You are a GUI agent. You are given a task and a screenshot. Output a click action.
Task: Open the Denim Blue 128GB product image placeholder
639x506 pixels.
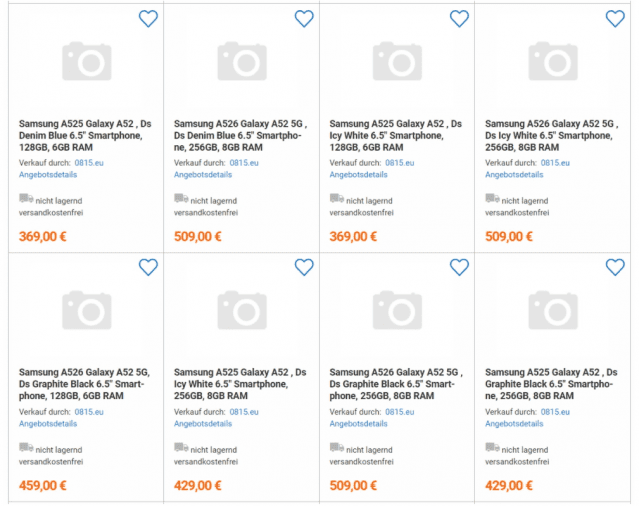86,62
